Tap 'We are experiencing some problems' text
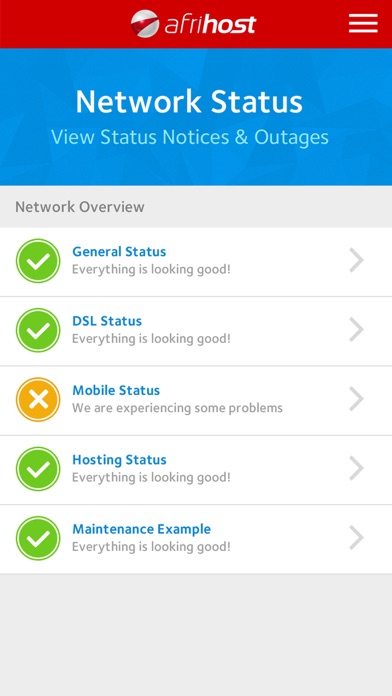392x696 pixels. pyautogui.click(x=177, y=408)
